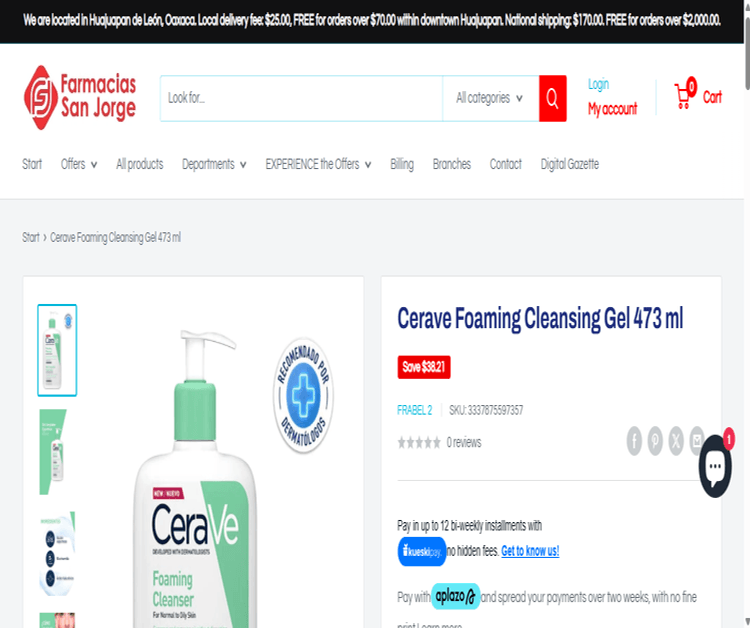Open the chat bubble widget
The height and width of the screenshot is (628, 750).
click(x=715, y=466)
